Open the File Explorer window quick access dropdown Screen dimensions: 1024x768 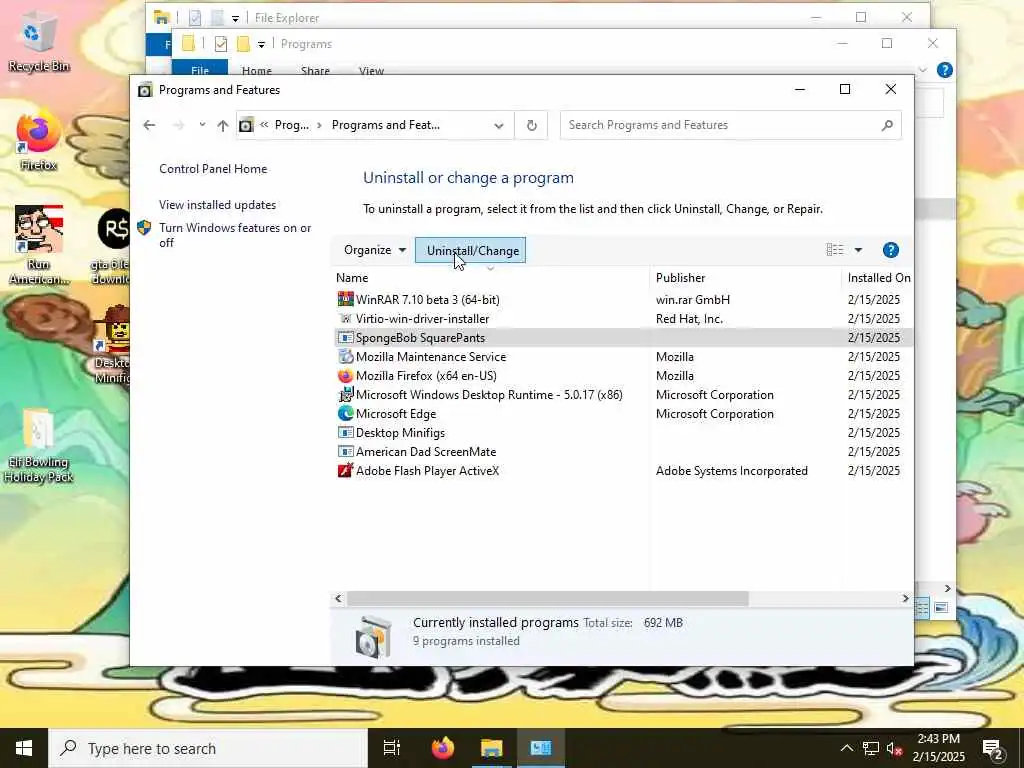pyautogui.click(x=235, y=18)
